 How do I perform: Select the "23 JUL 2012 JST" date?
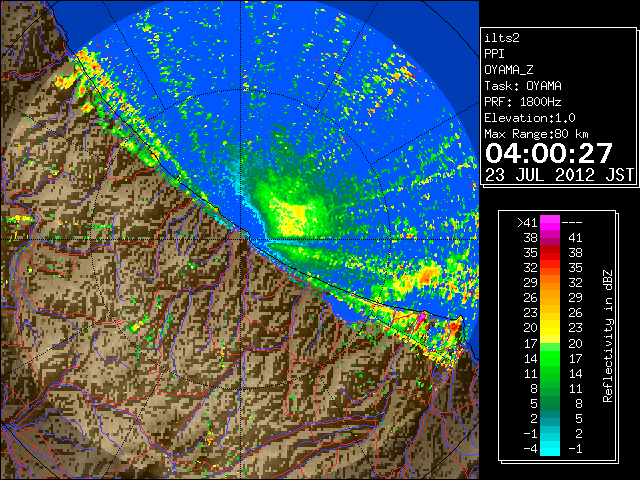coord(559,175)
